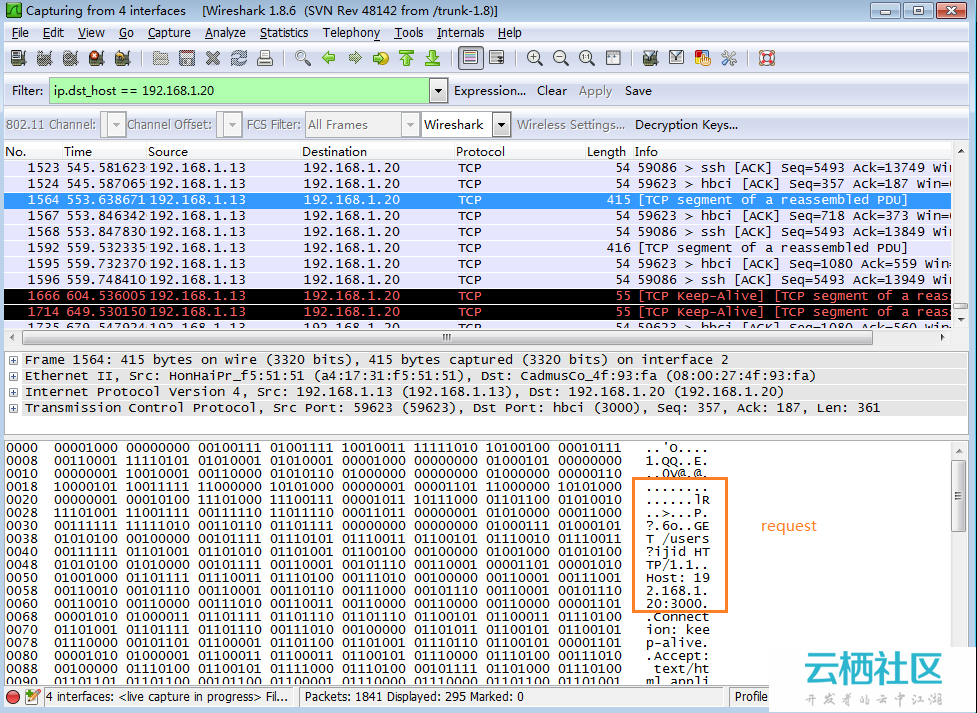Viewport: 977px width, 713px height.
Task: Open a capture file via folder icon
Action: pyautogui.click(x=161, y=59)
